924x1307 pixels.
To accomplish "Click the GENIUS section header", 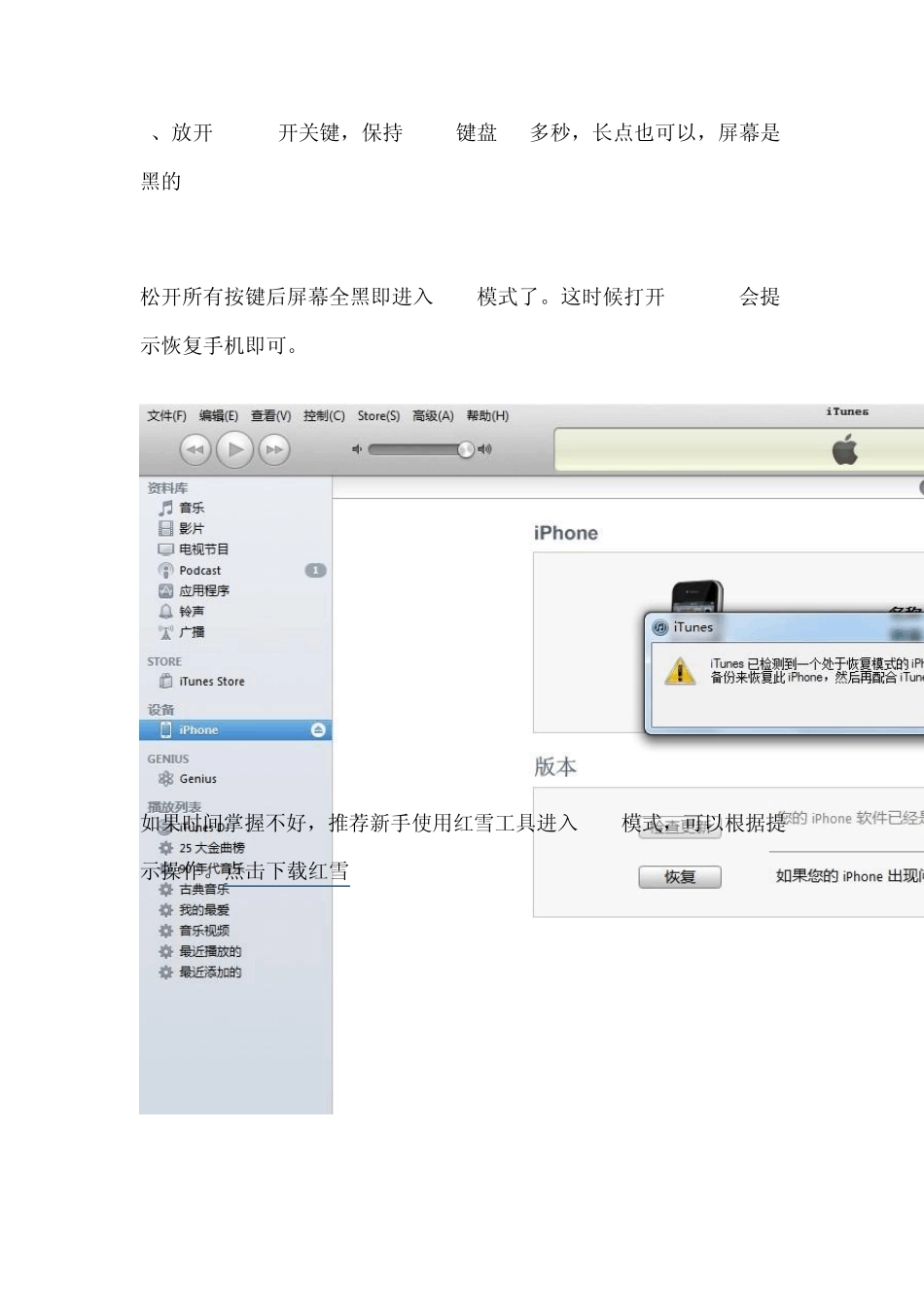I will tap(168, 759).
